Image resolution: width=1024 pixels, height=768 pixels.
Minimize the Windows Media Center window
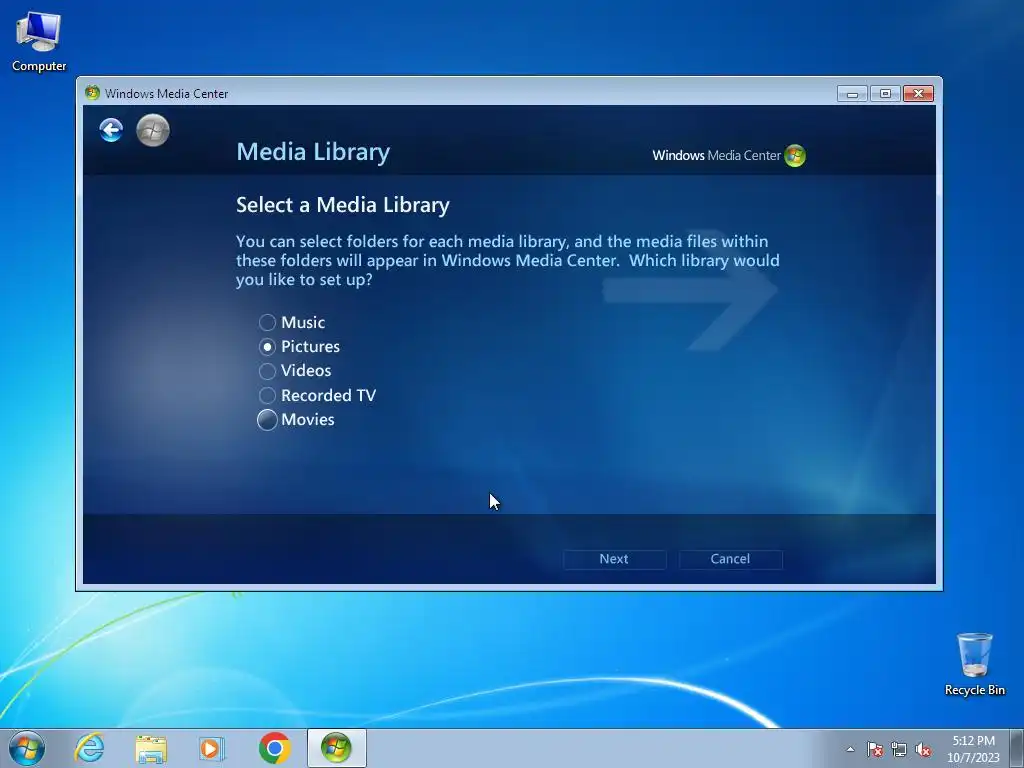pyautogui.click(x=852, y=93)
